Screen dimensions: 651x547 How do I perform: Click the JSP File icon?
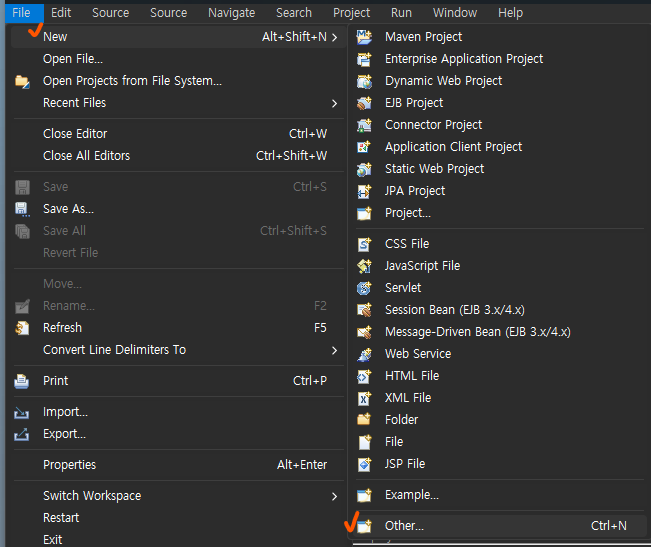(364, 464)
